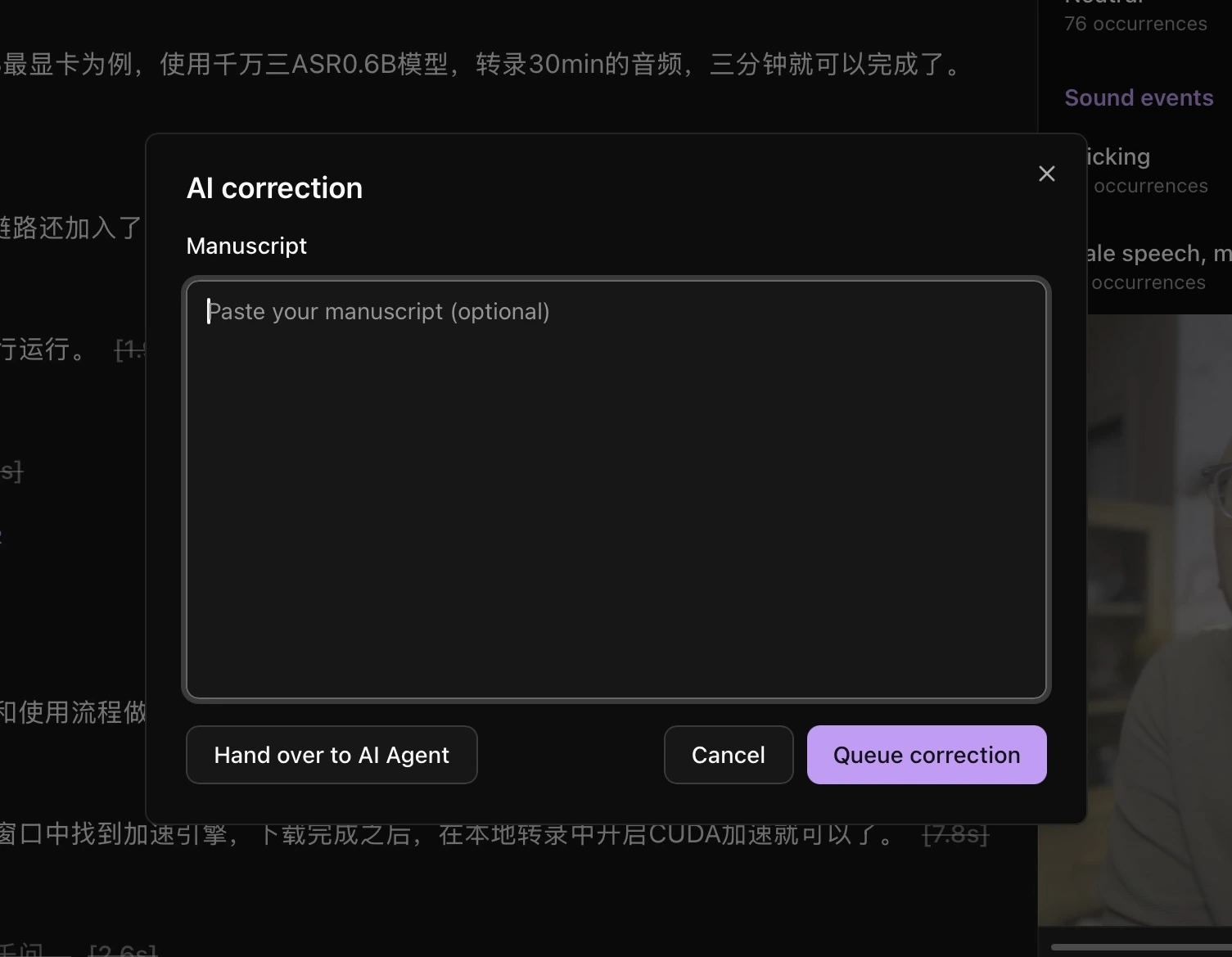Close the AI correction dialog
This screenshot has width=1232, height=957.
tap(1046, 174)
